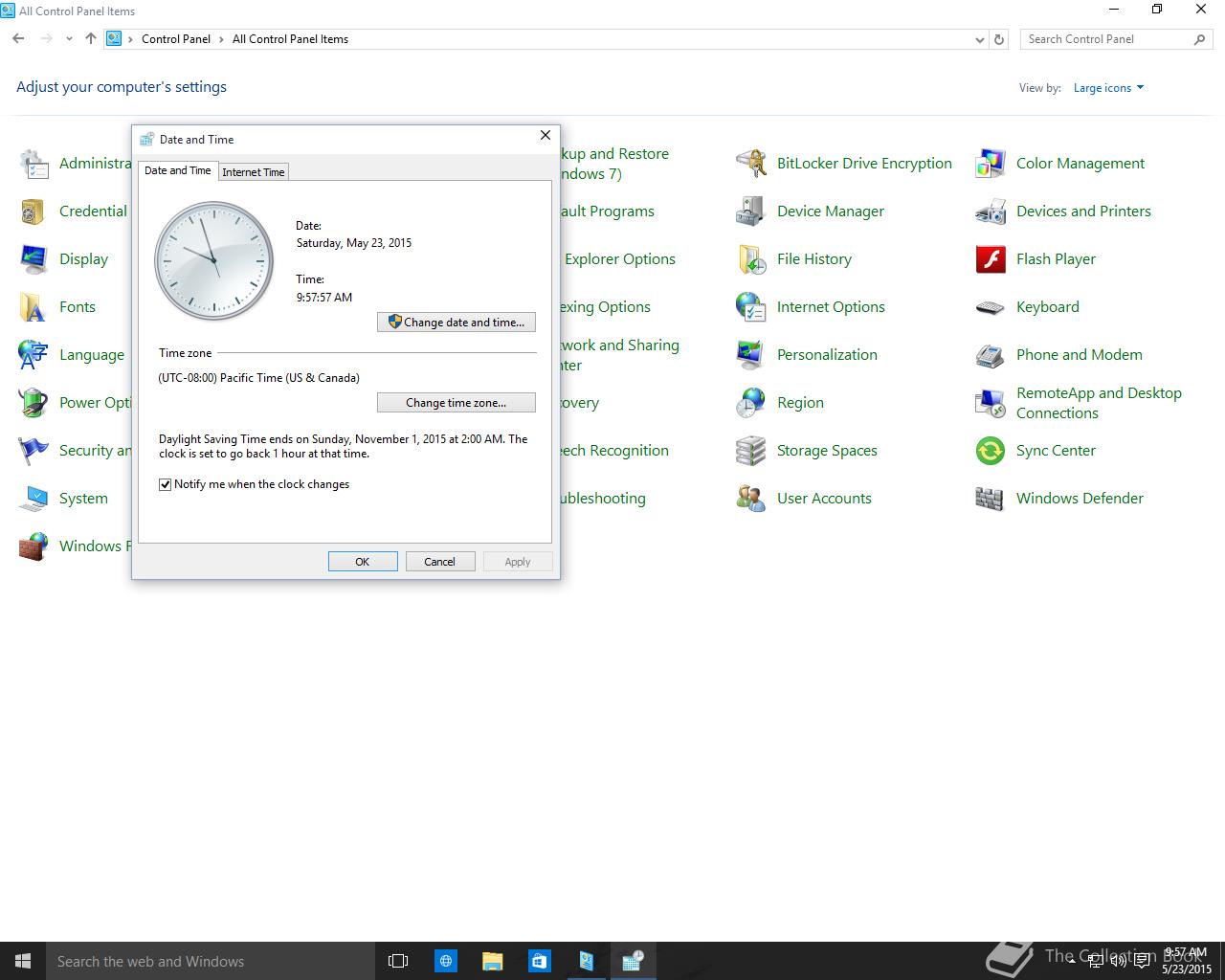Uncheck Notify me when the clock changes

(165, 484)
